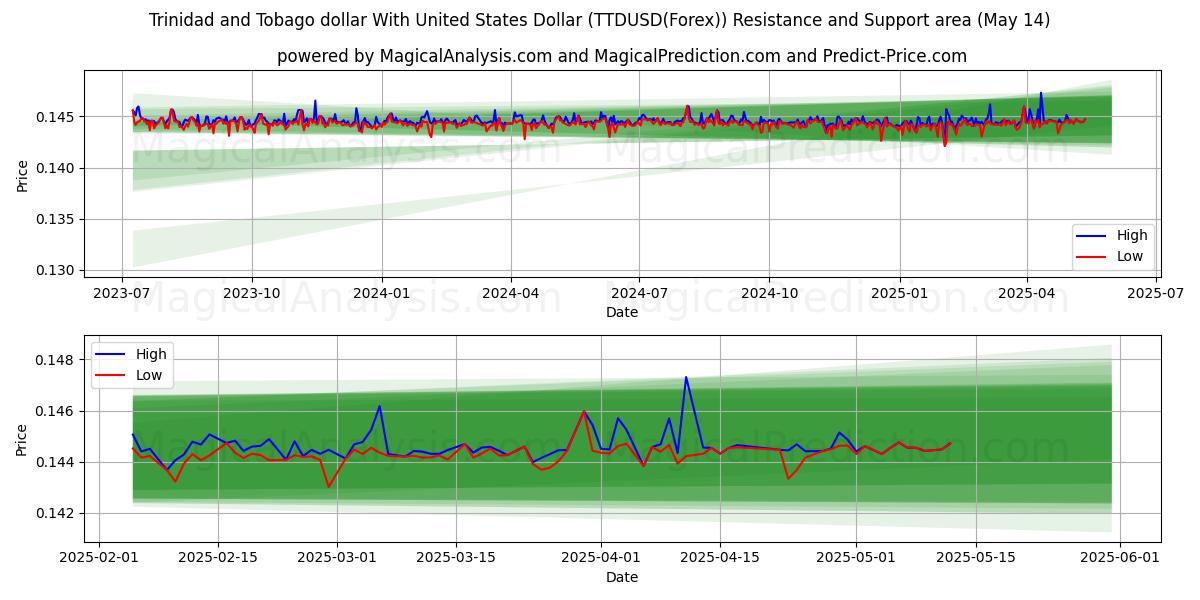Select the chart title mentioning TTDUSD(Forex)

[x=600, y=20]
